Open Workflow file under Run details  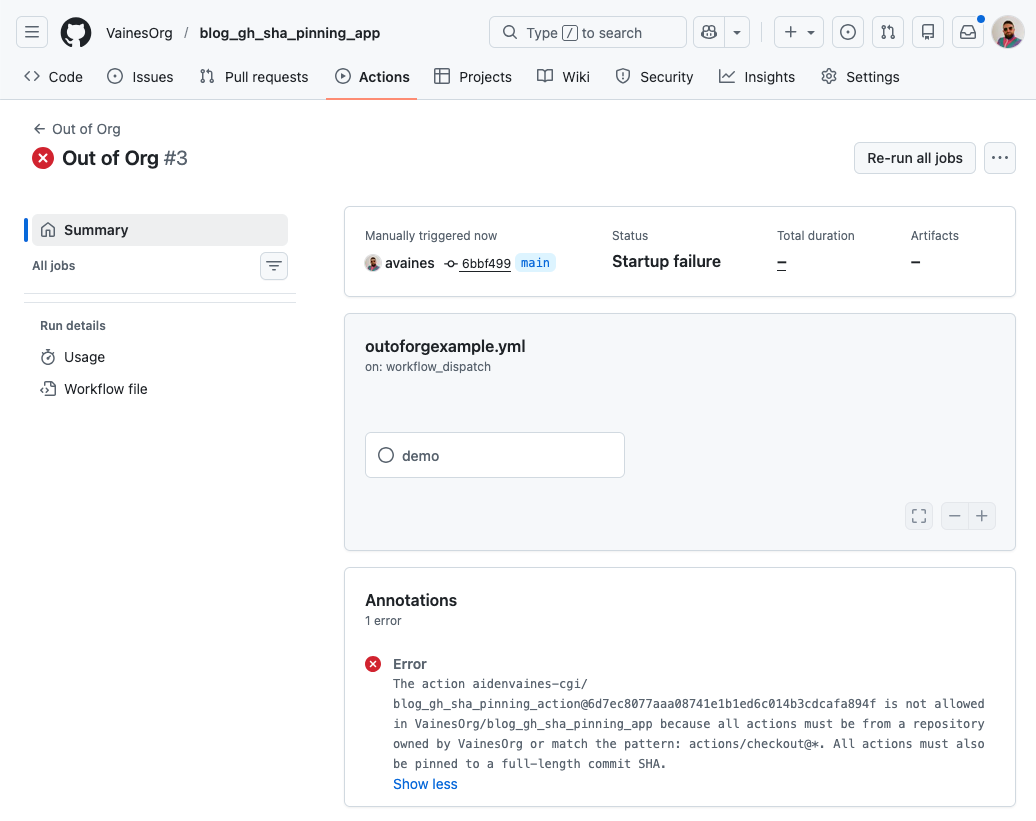94,389
